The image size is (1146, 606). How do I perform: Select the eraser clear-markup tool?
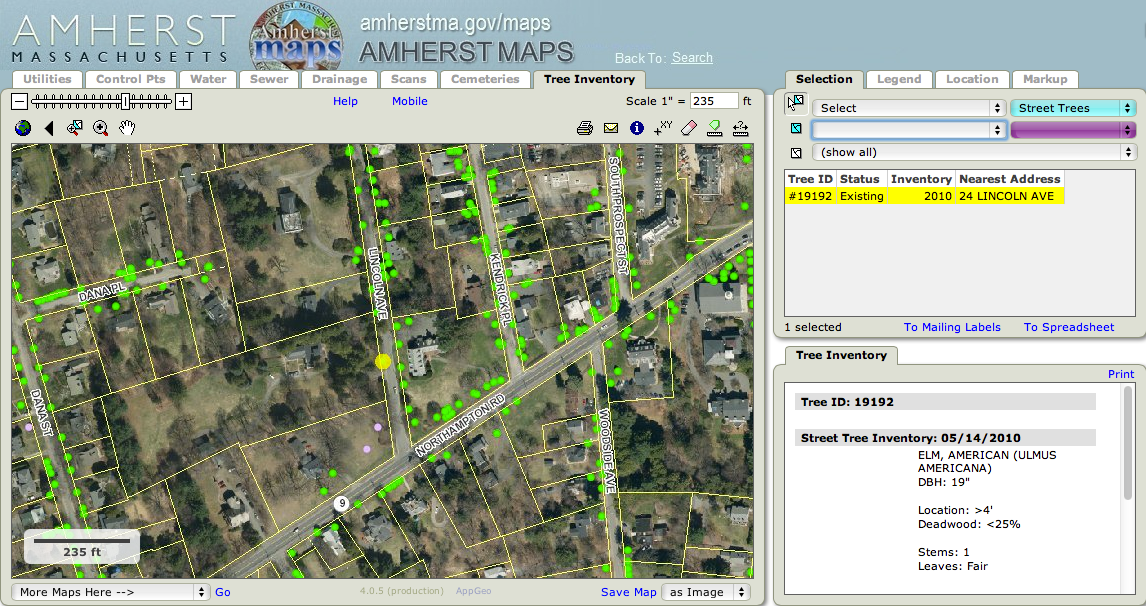[688, 128]
